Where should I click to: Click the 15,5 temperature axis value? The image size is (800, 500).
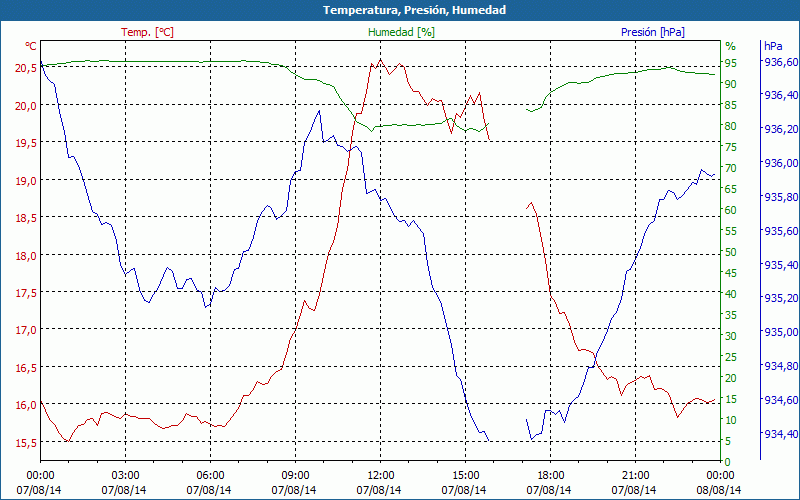[x=26, y=443]
